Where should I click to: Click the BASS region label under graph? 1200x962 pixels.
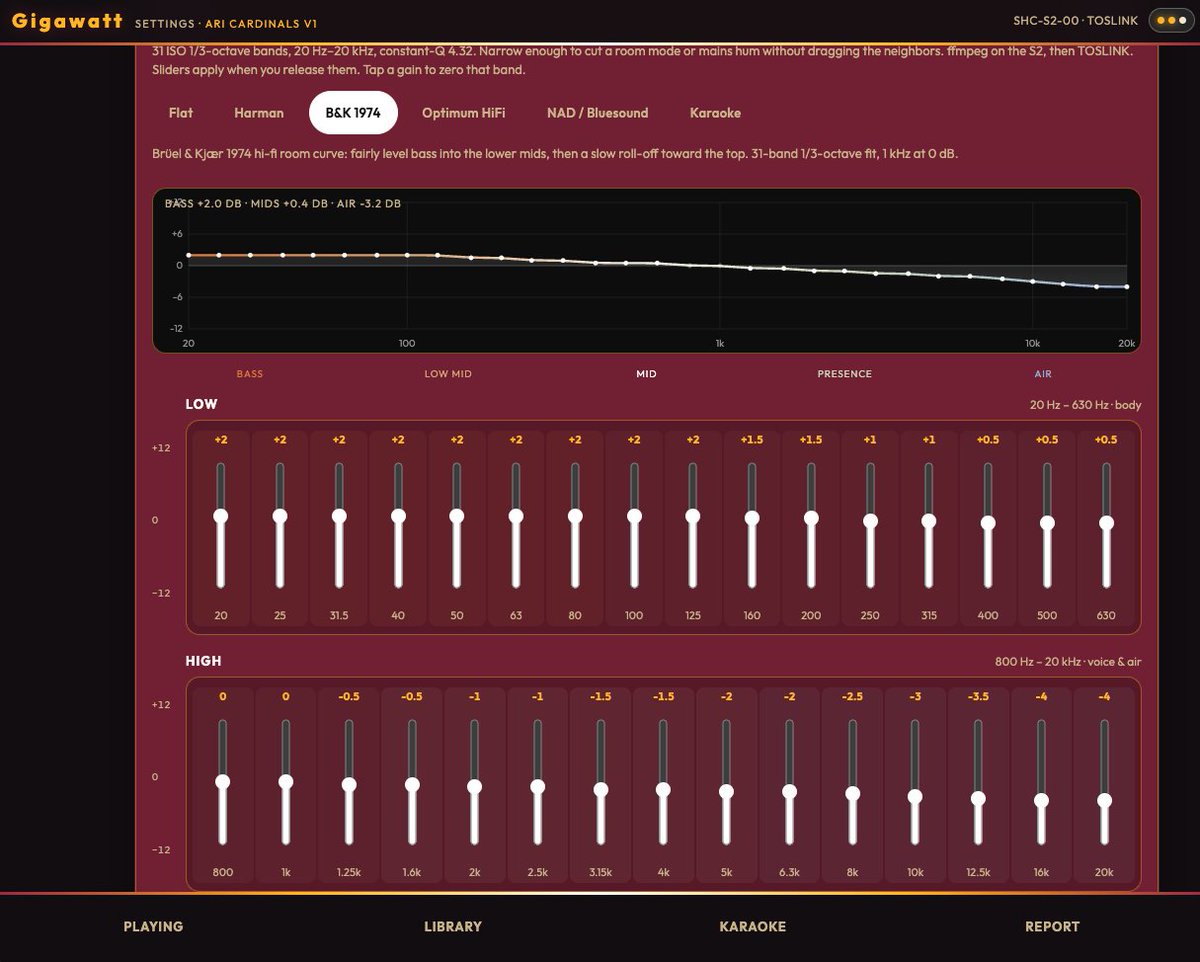[250, 374]
